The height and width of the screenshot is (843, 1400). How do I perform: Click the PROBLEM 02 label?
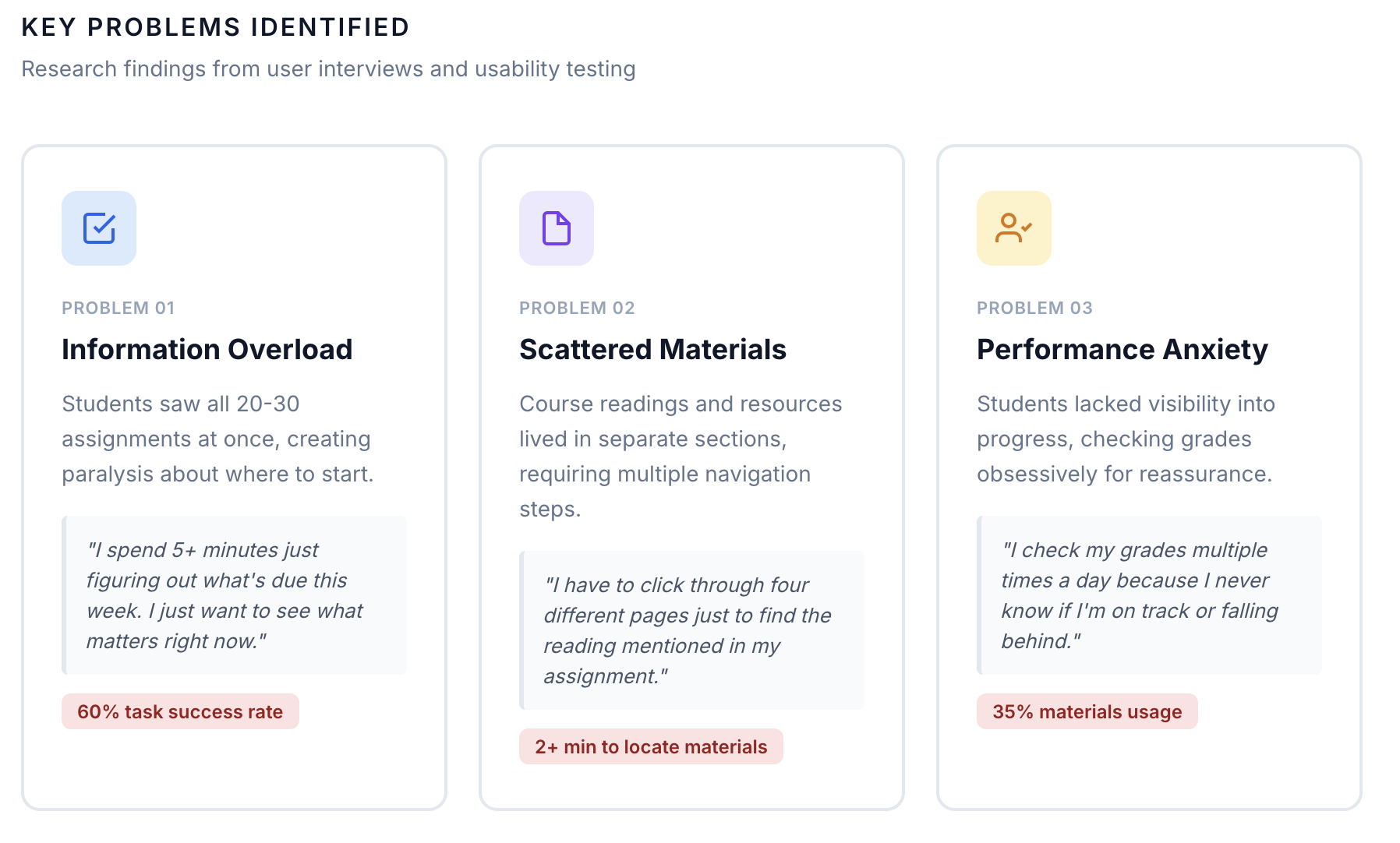(577, 308)
